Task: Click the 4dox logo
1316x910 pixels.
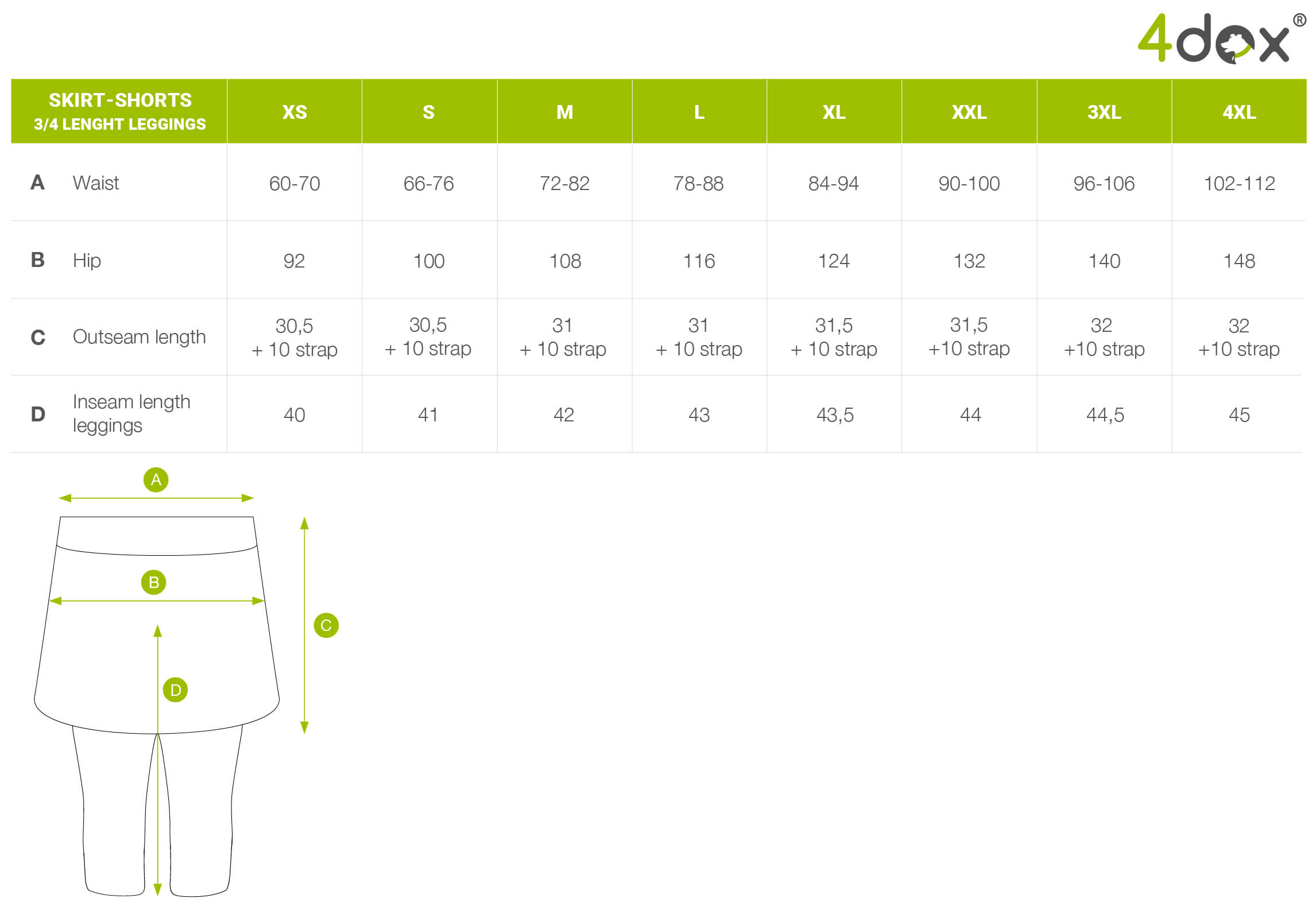Action: [1221, 38]
